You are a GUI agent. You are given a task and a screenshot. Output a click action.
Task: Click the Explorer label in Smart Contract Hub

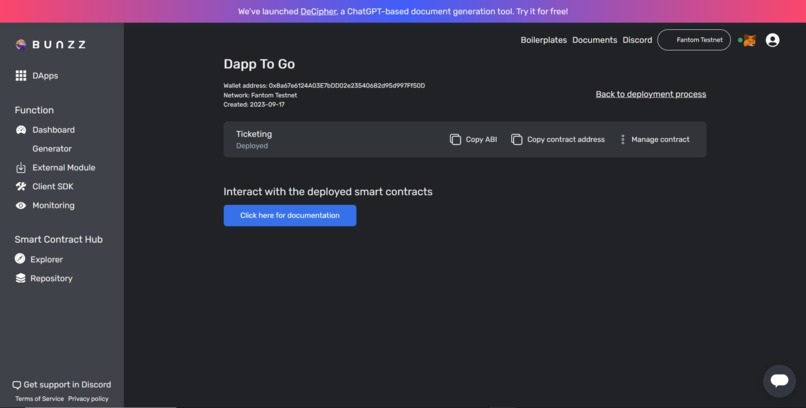[46, 259]
